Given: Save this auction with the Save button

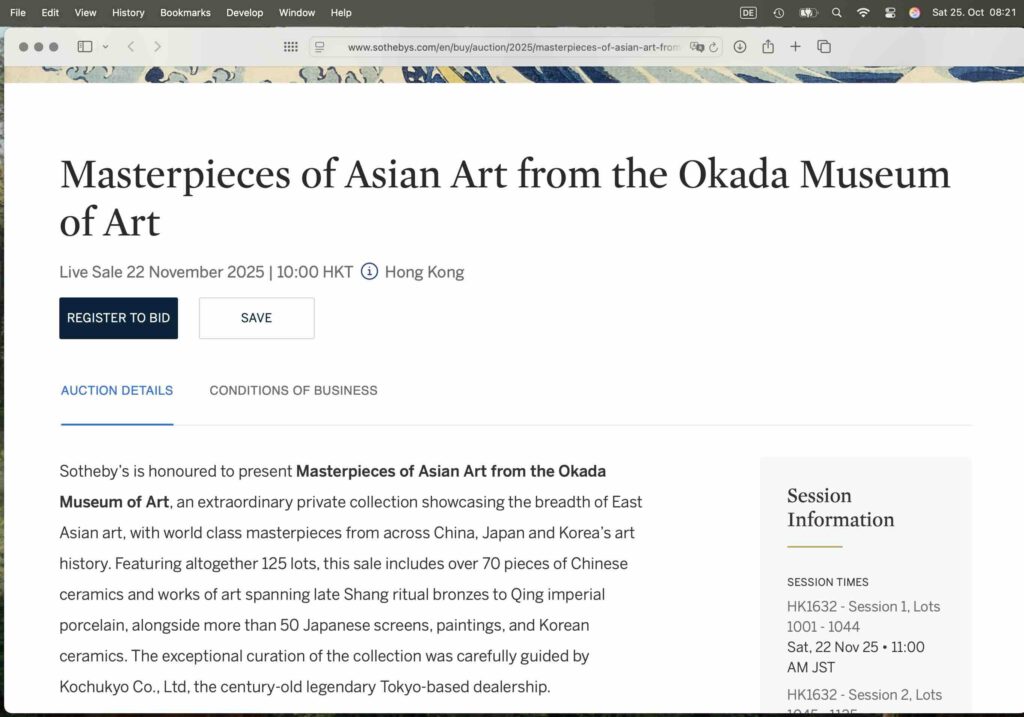Looking at the screenshot, I should (x=256, y=318).
